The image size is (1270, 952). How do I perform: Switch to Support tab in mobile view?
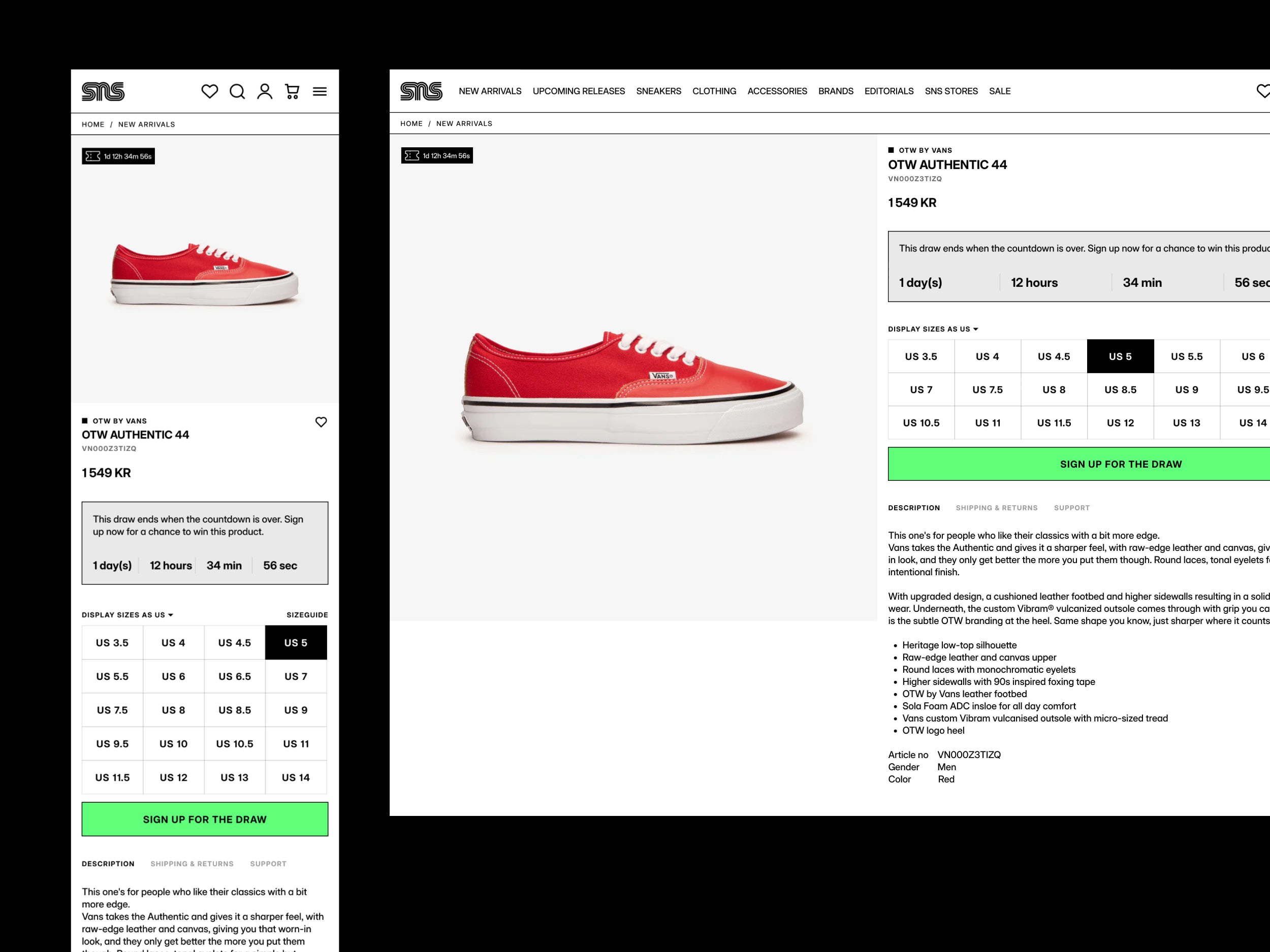pyautogui.click(x=268, y=864)
